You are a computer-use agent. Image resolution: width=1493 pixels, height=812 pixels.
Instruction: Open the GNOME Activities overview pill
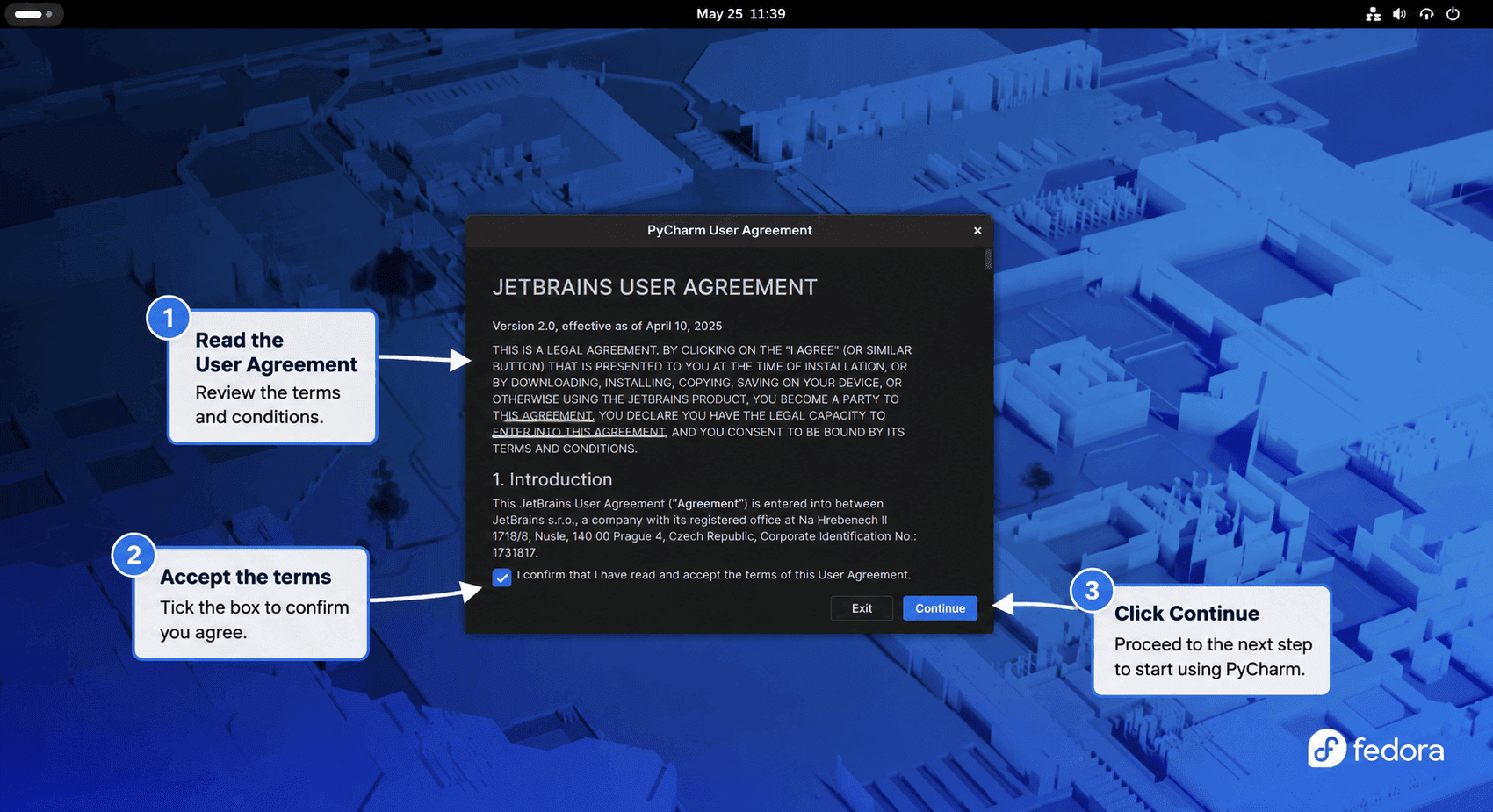point(33,14)
